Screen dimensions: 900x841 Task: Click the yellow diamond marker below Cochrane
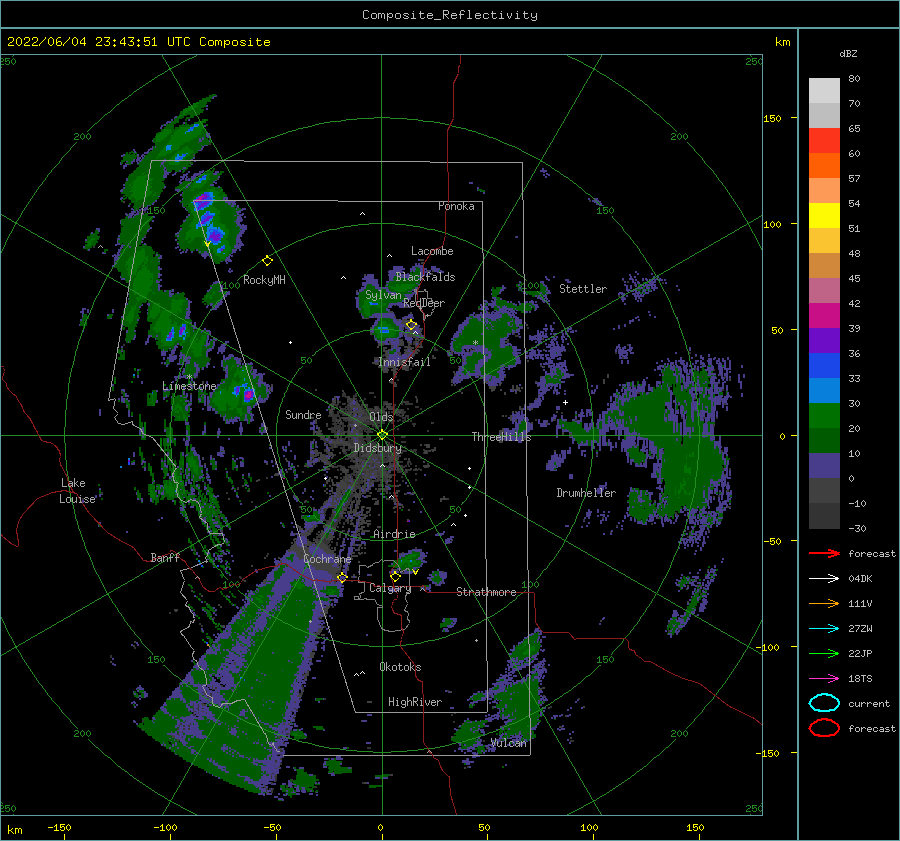(342, 578)
